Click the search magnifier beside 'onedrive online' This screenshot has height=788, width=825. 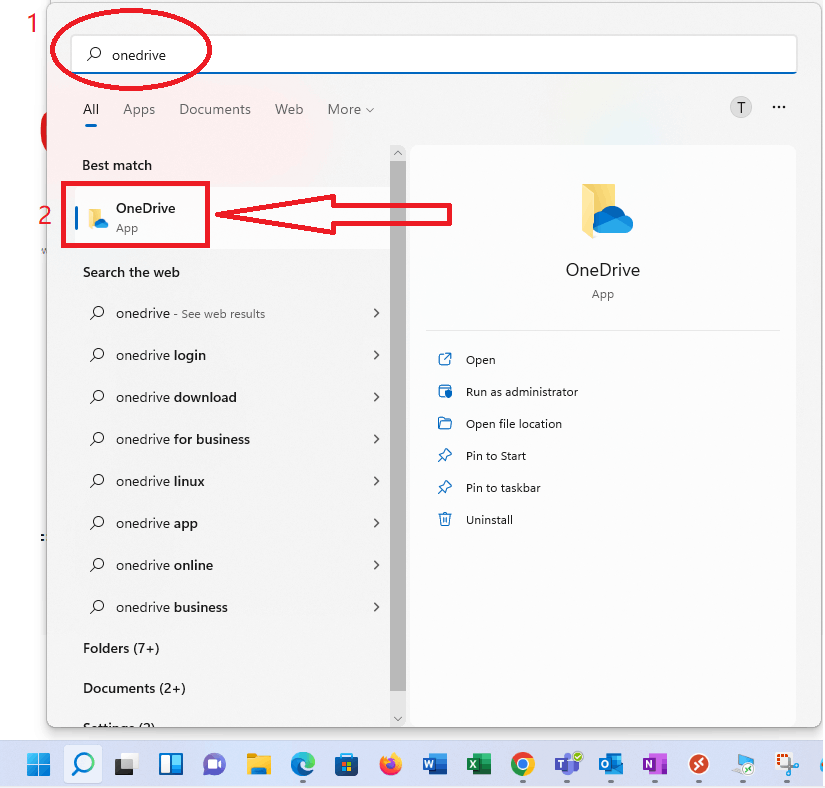click(x=97, y=565)
